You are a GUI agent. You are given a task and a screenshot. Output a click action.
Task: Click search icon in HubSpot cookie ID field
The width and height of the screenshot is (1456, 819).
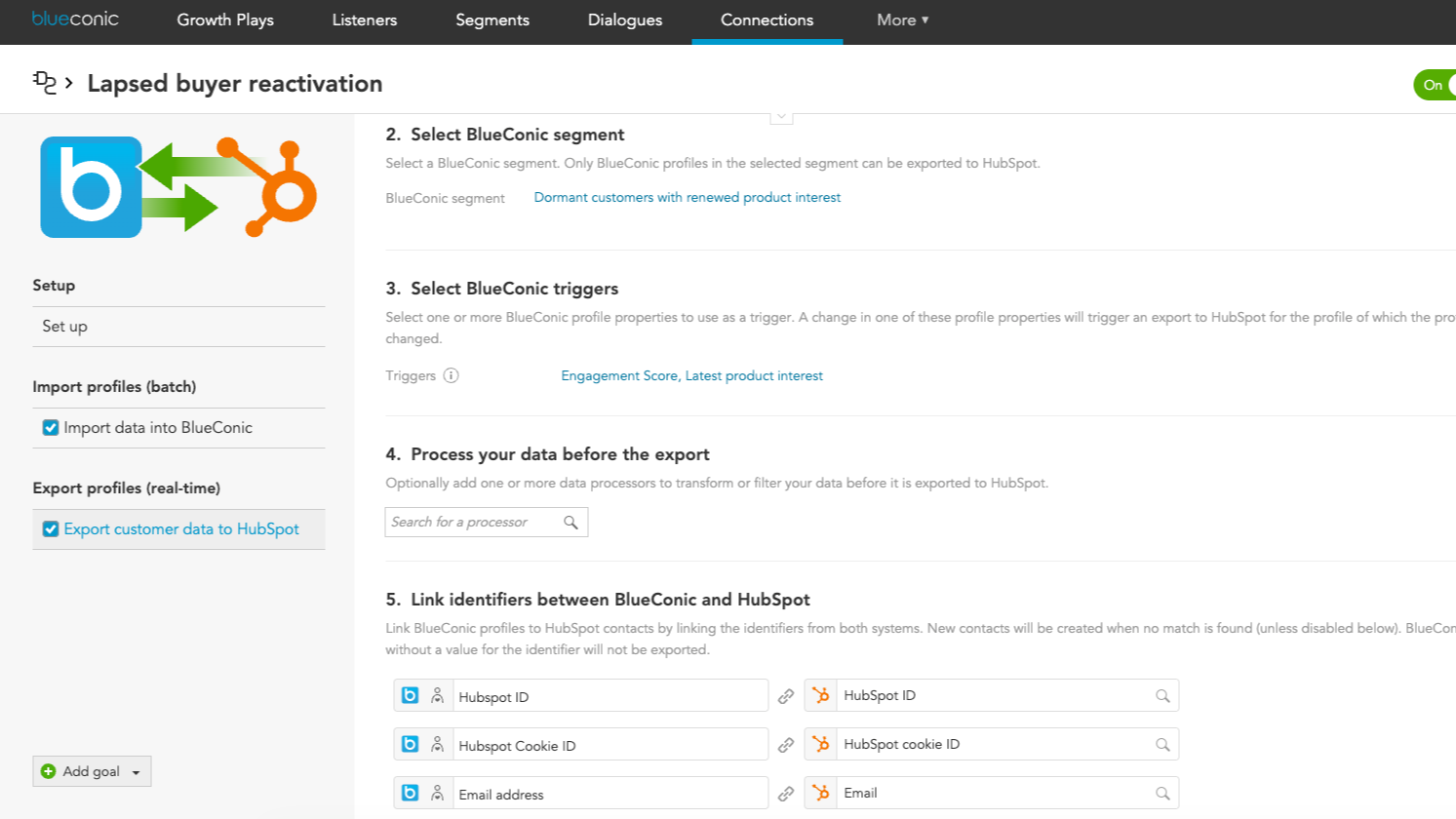[x=1162, y=744]
